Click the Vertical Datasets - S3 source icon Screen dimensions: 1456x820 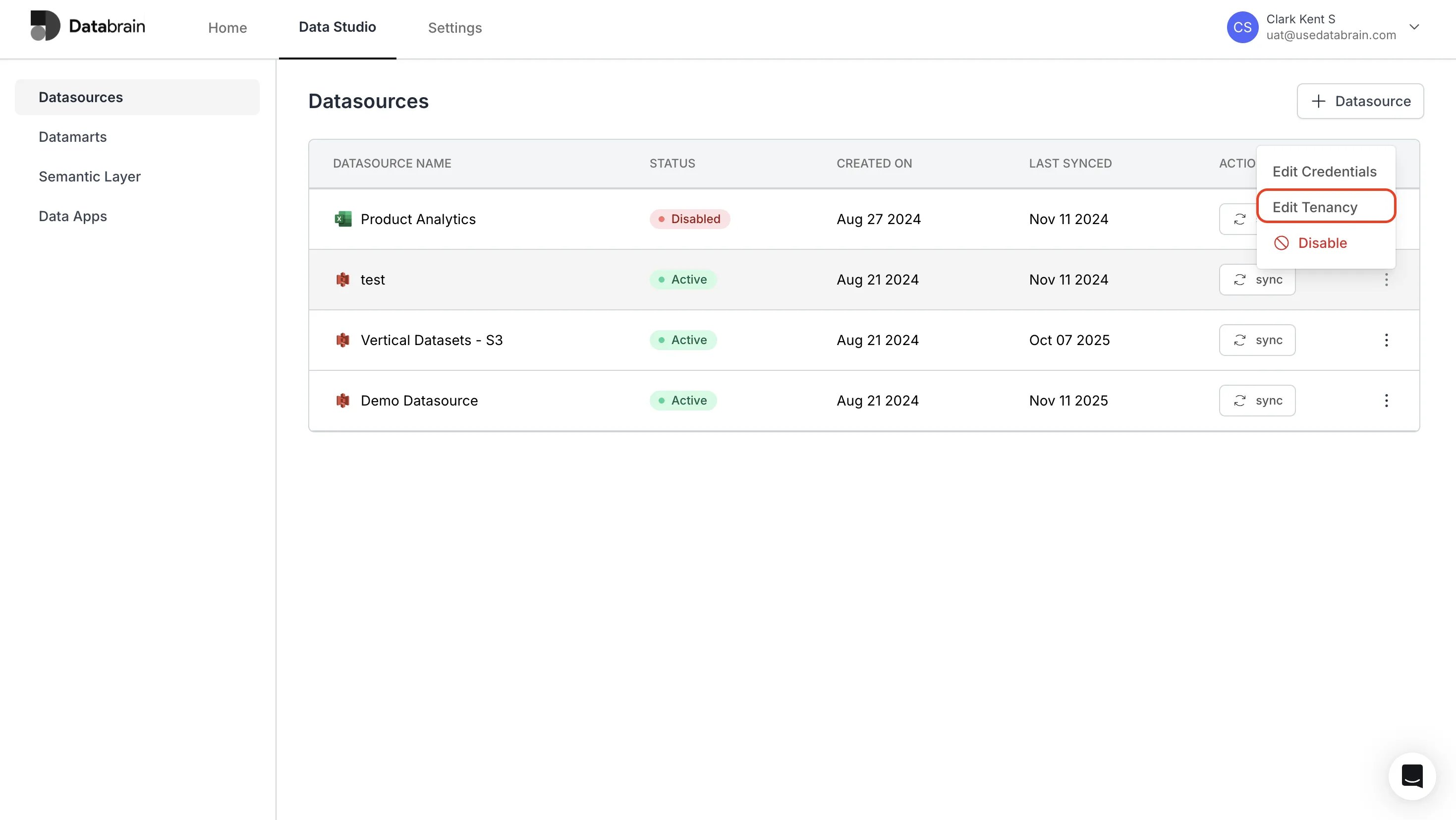pos(342,340)
